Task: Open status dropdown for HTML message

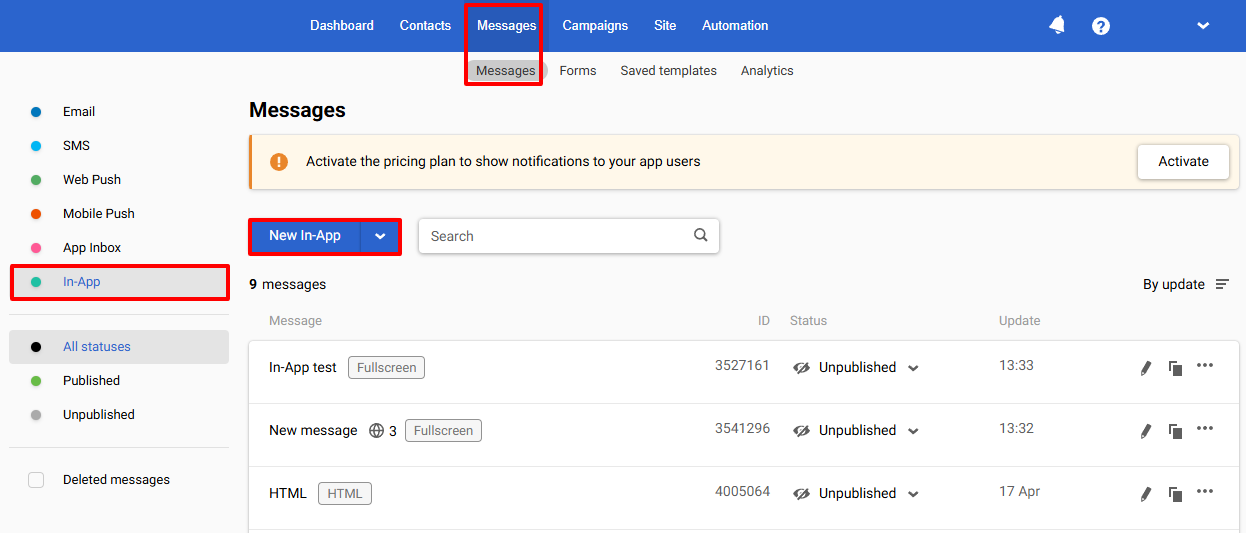Action: 913,494
